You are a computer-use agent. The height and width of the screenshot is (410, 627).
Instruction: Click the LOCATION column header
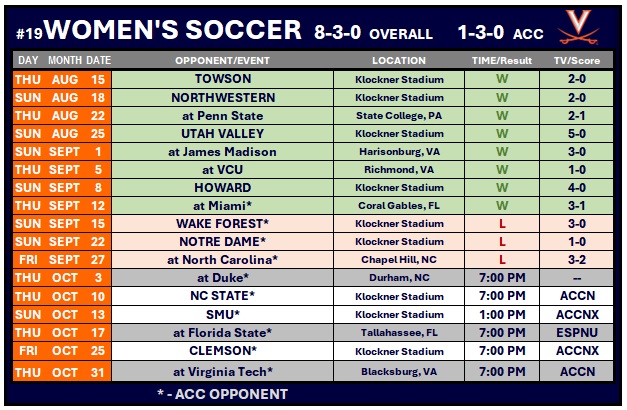pos(399,61)
